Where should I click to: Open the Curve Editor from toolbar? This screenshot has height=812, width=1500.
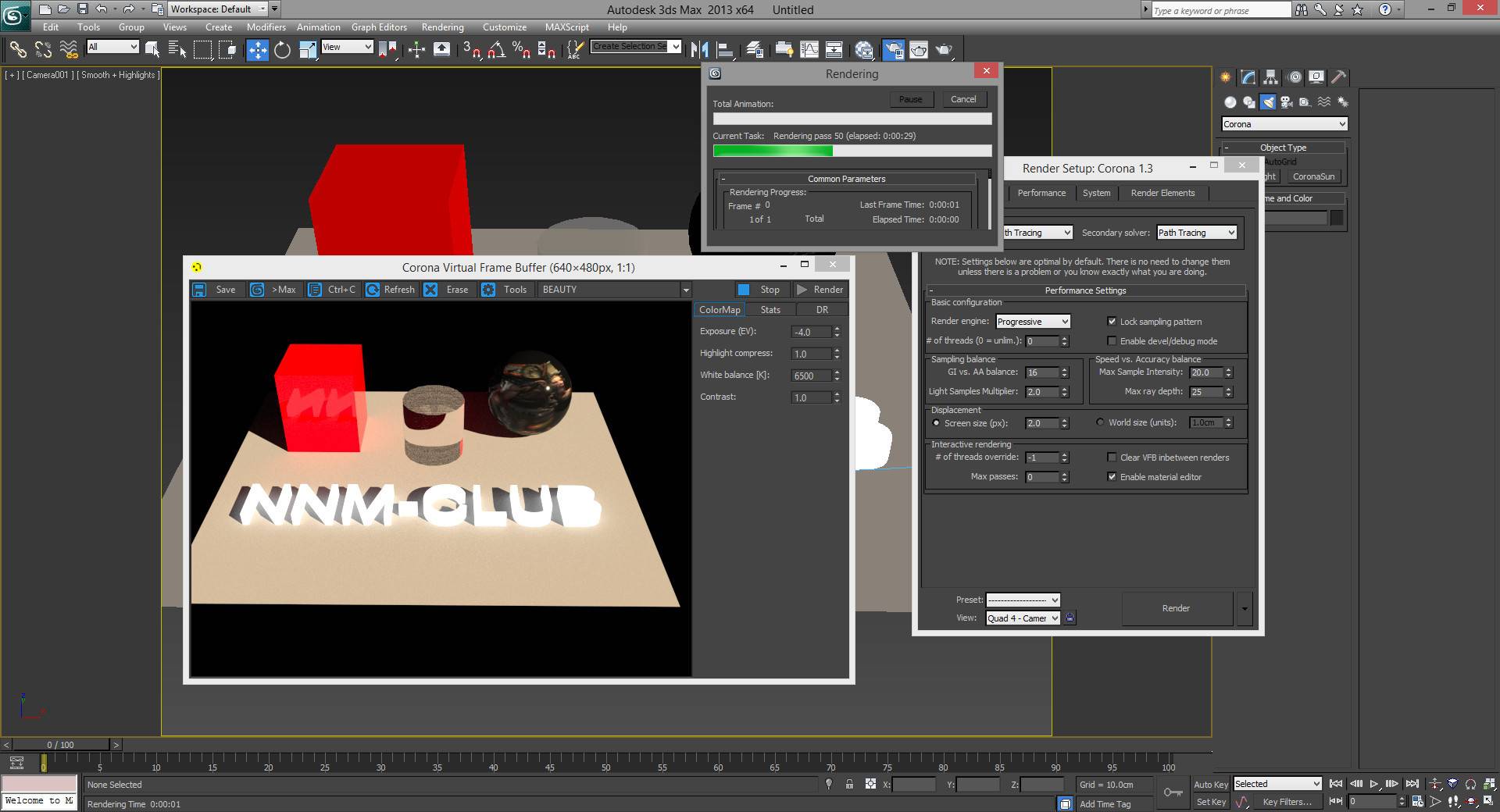click(x=809, y=50)
